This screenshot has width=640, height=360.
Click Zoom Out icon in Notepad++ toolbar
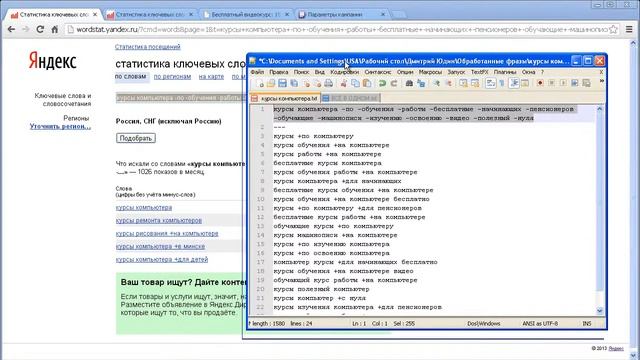(x=449, y=83)
